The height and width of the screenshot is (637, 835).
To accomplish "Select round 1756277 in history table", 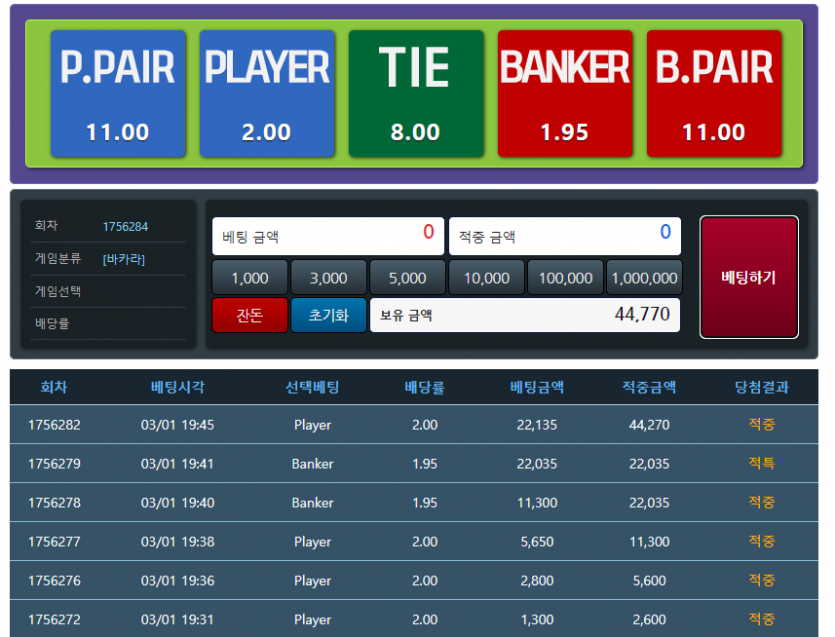I will coord(54,542).
